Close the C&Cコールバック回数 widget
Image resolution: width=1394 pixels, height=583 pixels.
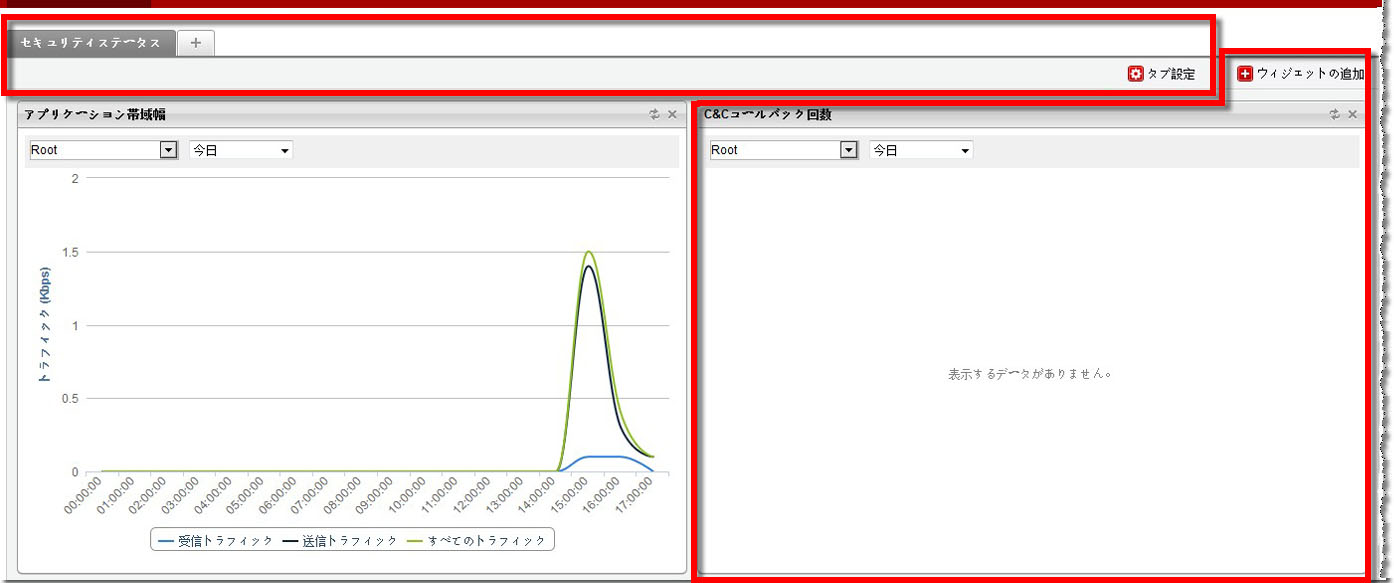point(1352,115)
